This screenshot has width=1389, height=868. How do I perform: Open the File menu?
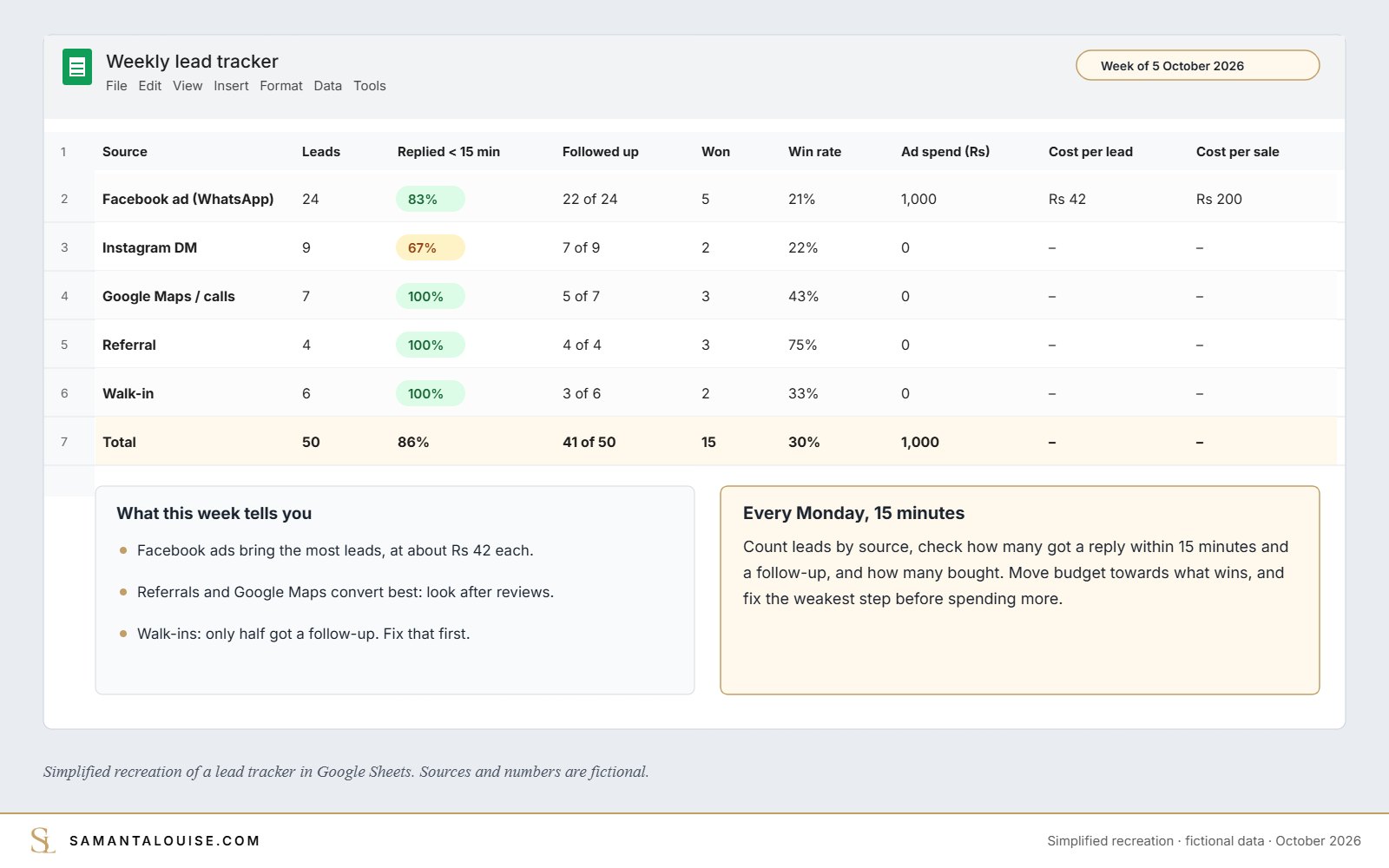point(116,86)
